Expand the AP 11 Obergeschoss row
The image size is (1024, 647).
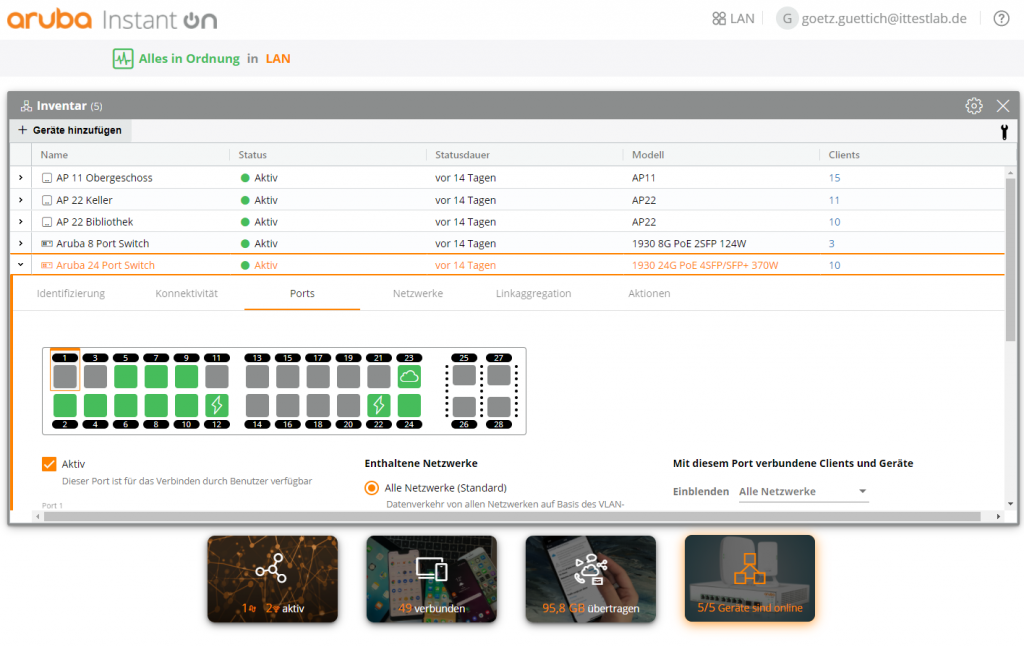(x=21, y=178)
